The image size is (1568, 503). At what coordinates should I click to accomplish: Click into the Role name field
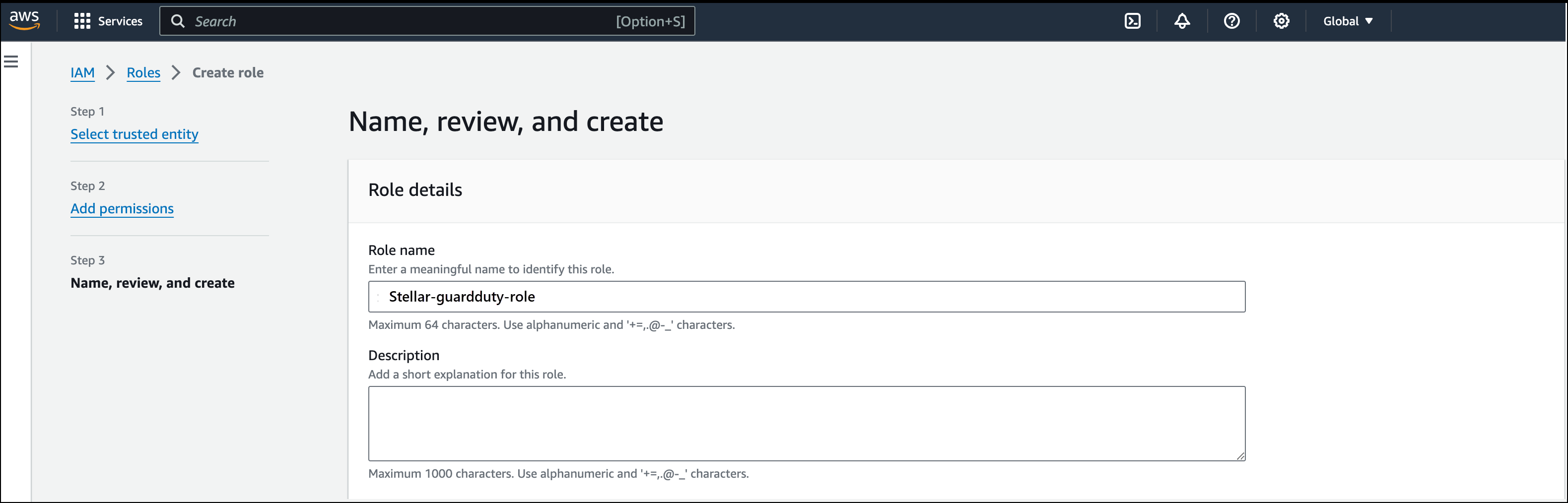pos(806,297)
